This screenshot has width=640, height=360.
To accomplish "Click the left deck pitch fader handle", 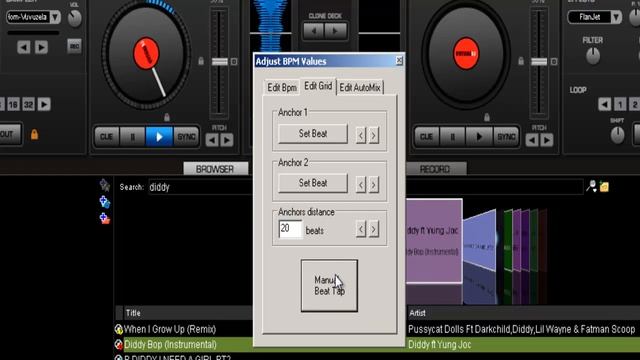I will point(220,62).
